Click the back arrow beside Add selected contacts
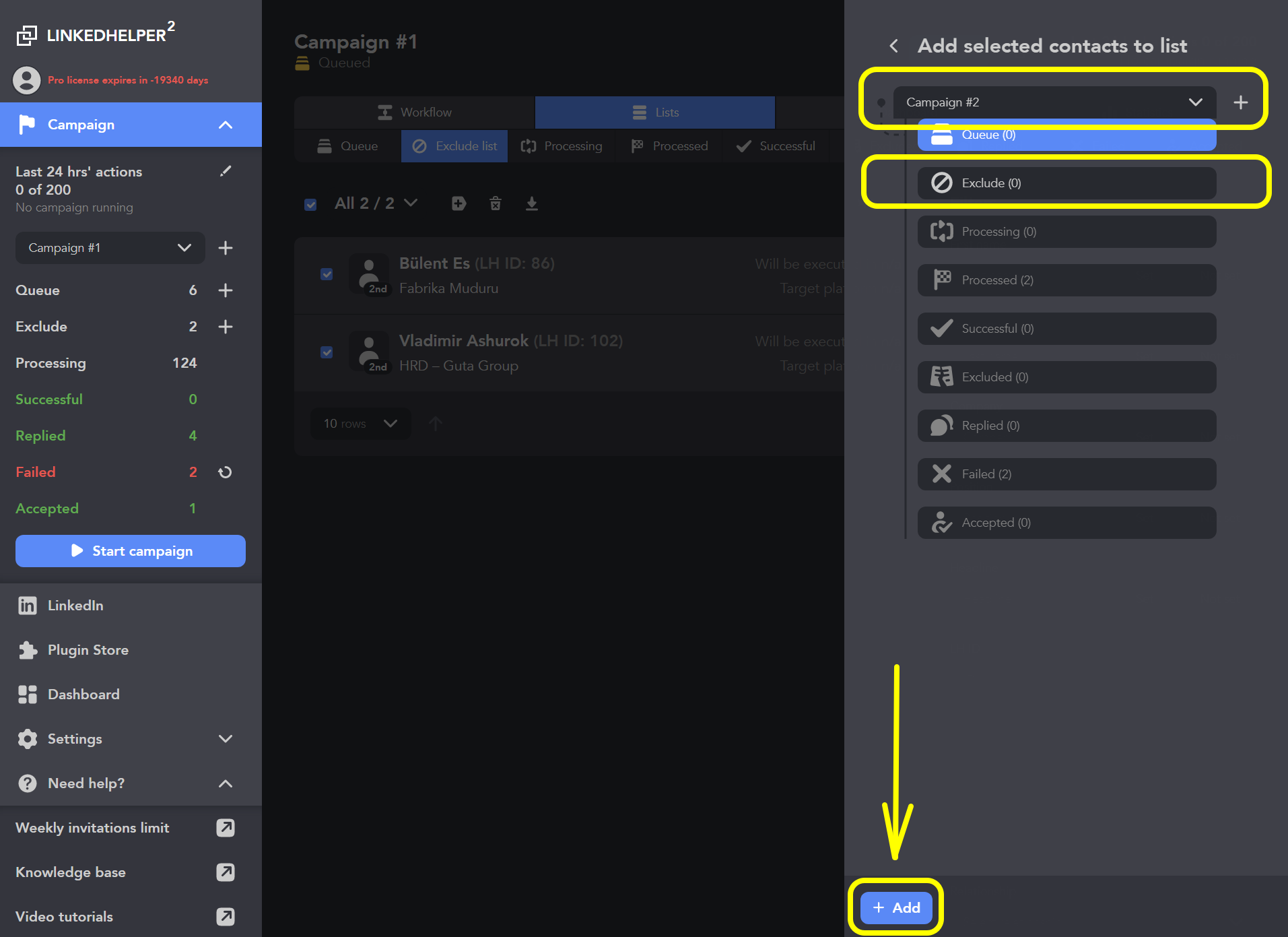Screen dimensions: 1288x937 (893, 46)
